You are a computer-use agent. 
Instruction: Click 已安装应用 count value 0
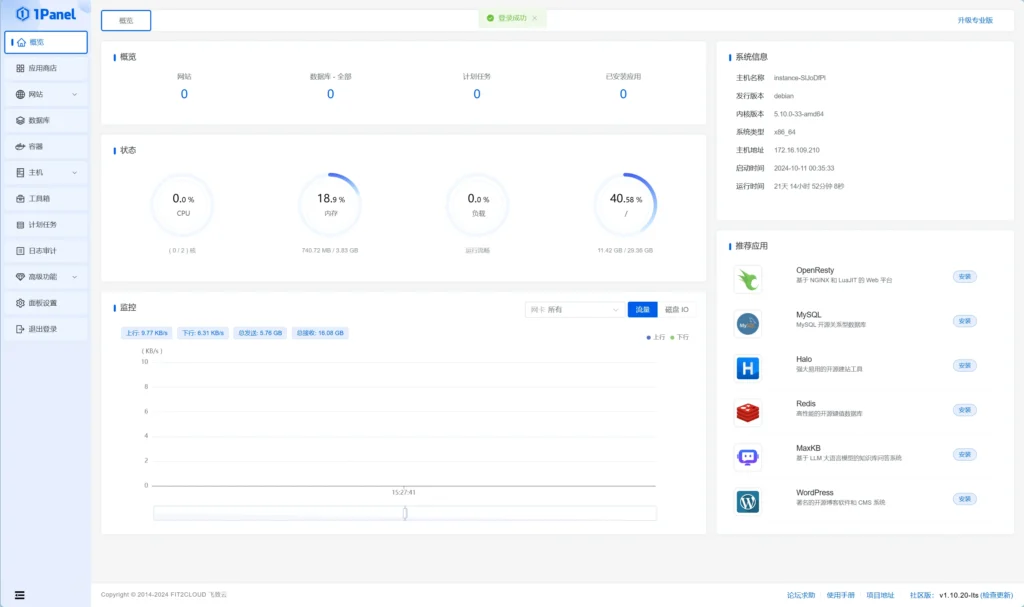tap(623, 94)
